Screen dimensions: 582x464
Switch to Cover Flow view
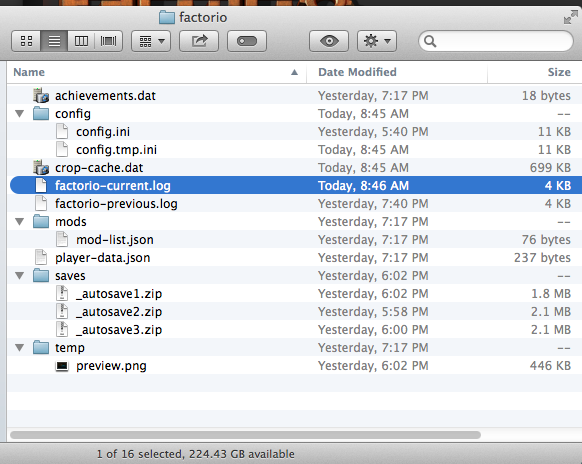[108, 41]
